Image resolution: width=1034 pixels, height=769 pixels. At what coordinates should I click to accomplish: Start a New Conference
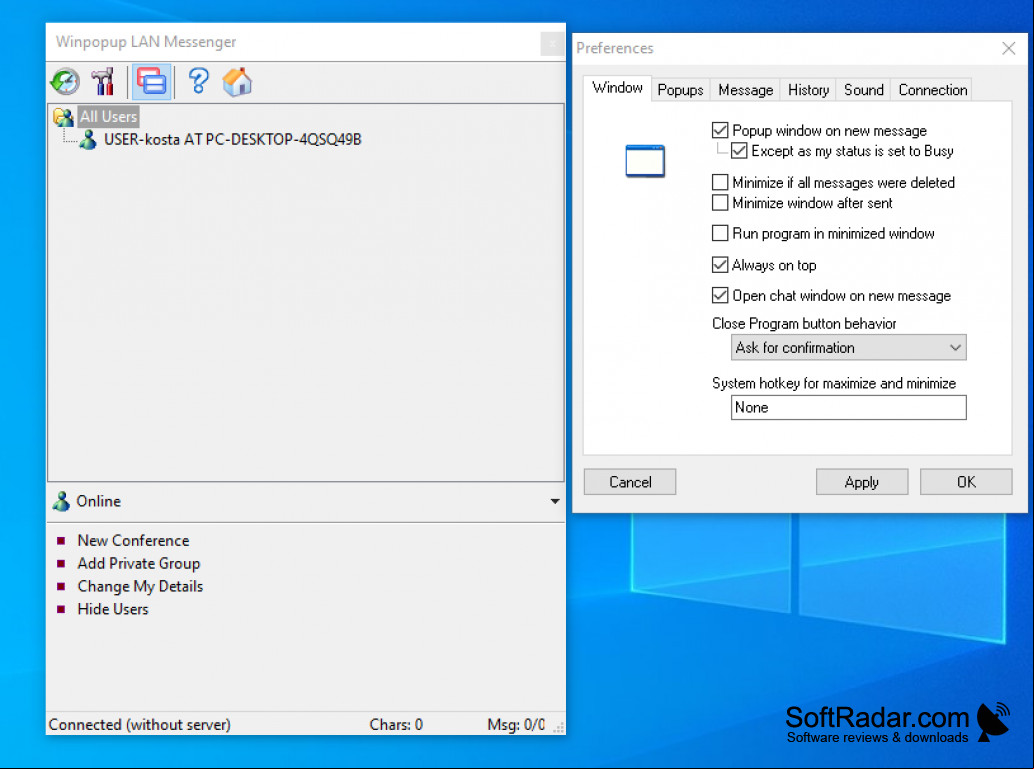(133, 540)
